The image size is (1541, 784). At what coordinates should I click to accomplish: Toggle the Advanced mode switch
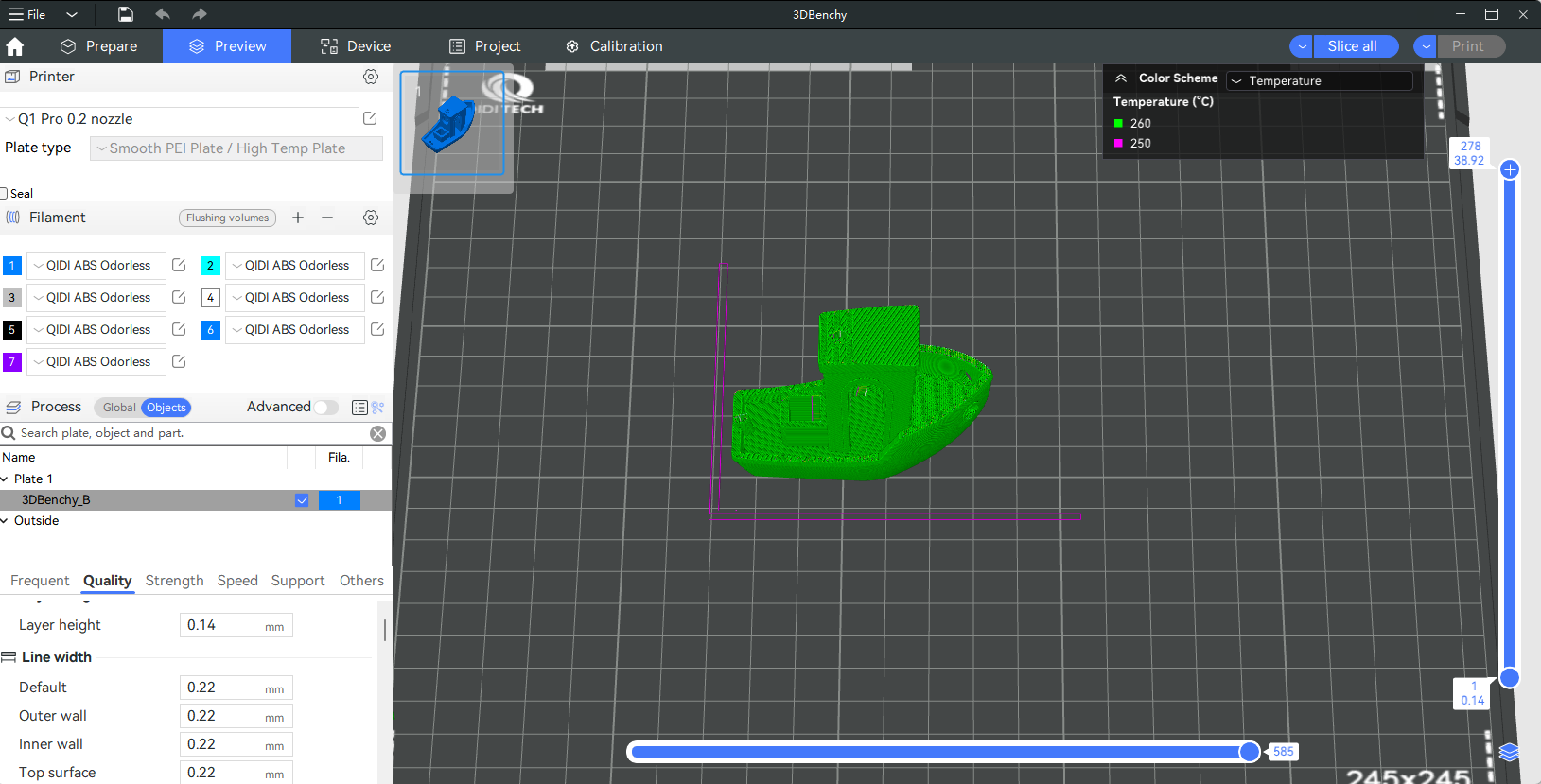pyautogui.click(x=326, y=407)
